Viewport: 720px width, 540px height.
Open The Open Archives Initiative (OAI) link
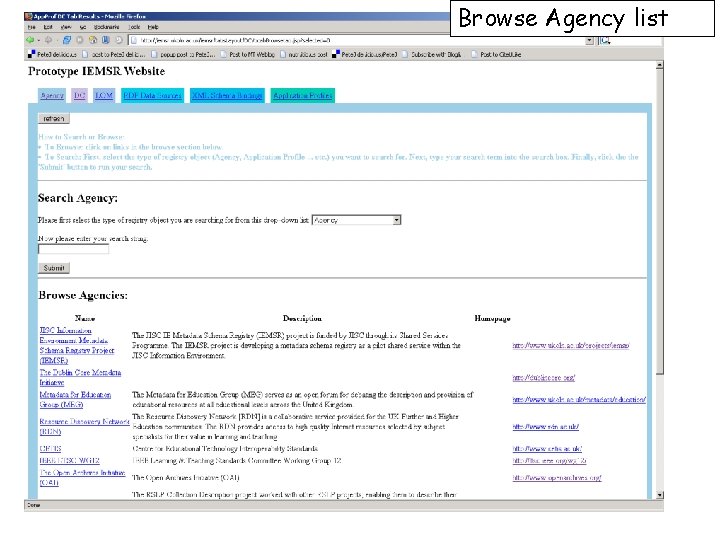tap(82, 478)
